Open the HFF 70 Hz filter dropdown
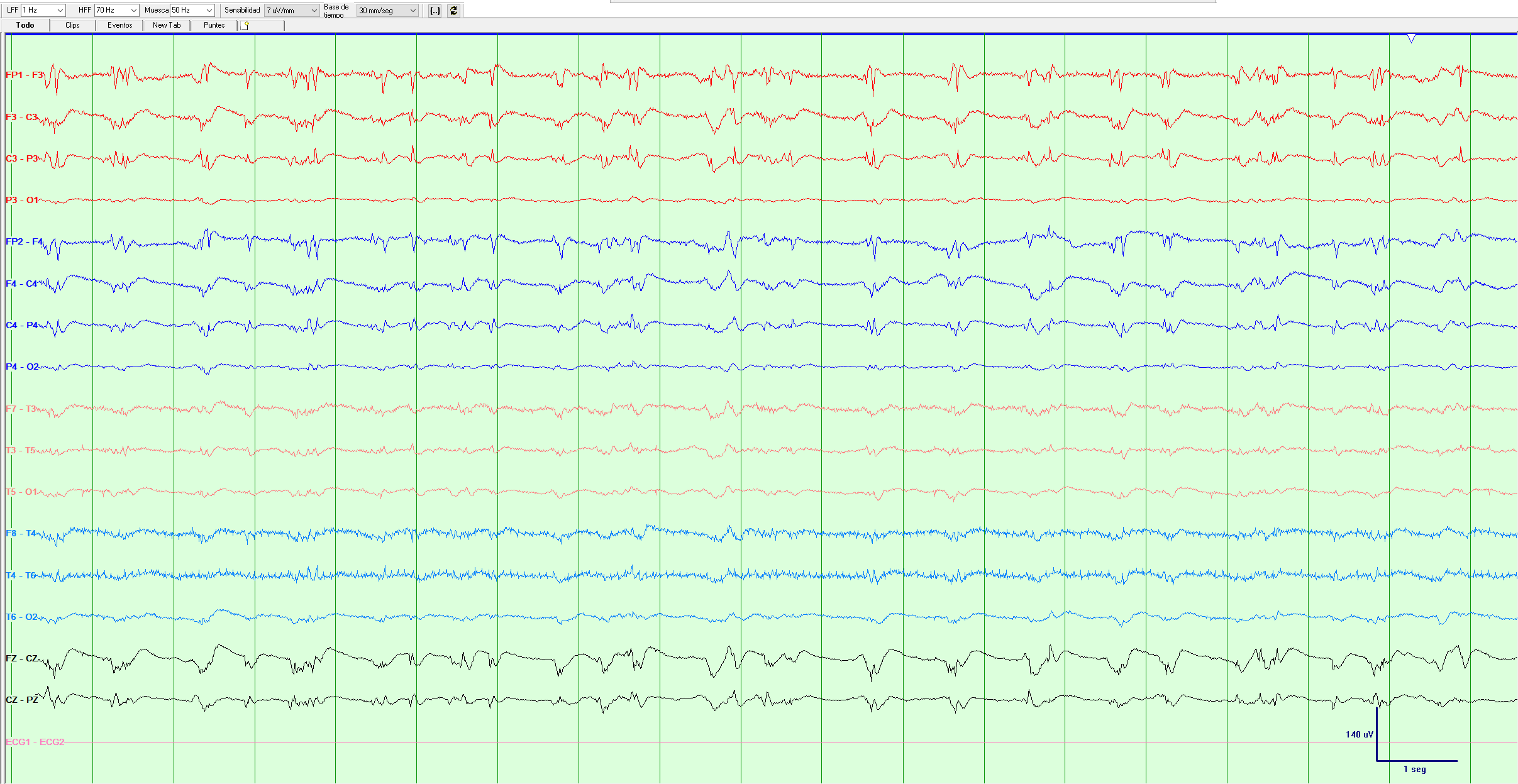Viewport: 1518px width, 784px height. pyautogui.click(x=116, y=10)
